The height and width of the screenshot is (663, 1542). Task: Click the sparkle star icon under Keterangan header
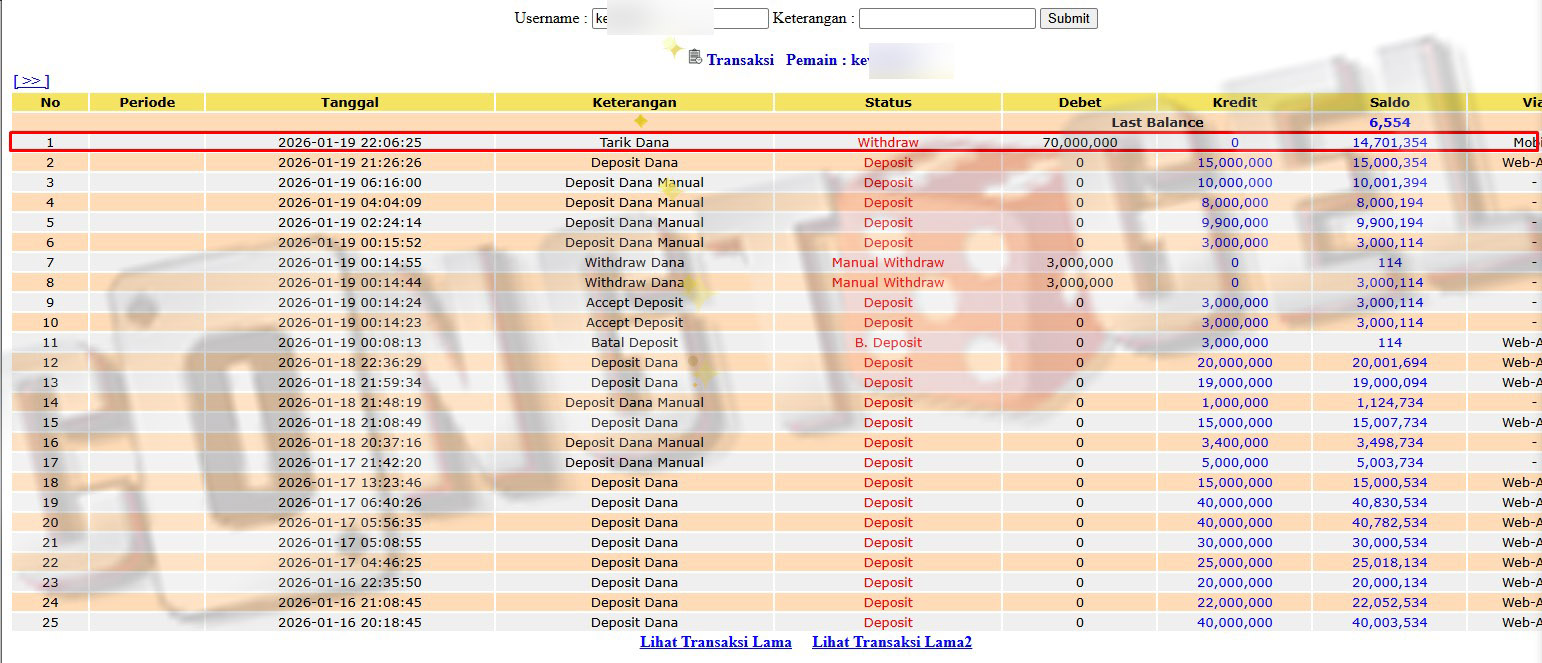pyautogui.click(x=641, y=121)
